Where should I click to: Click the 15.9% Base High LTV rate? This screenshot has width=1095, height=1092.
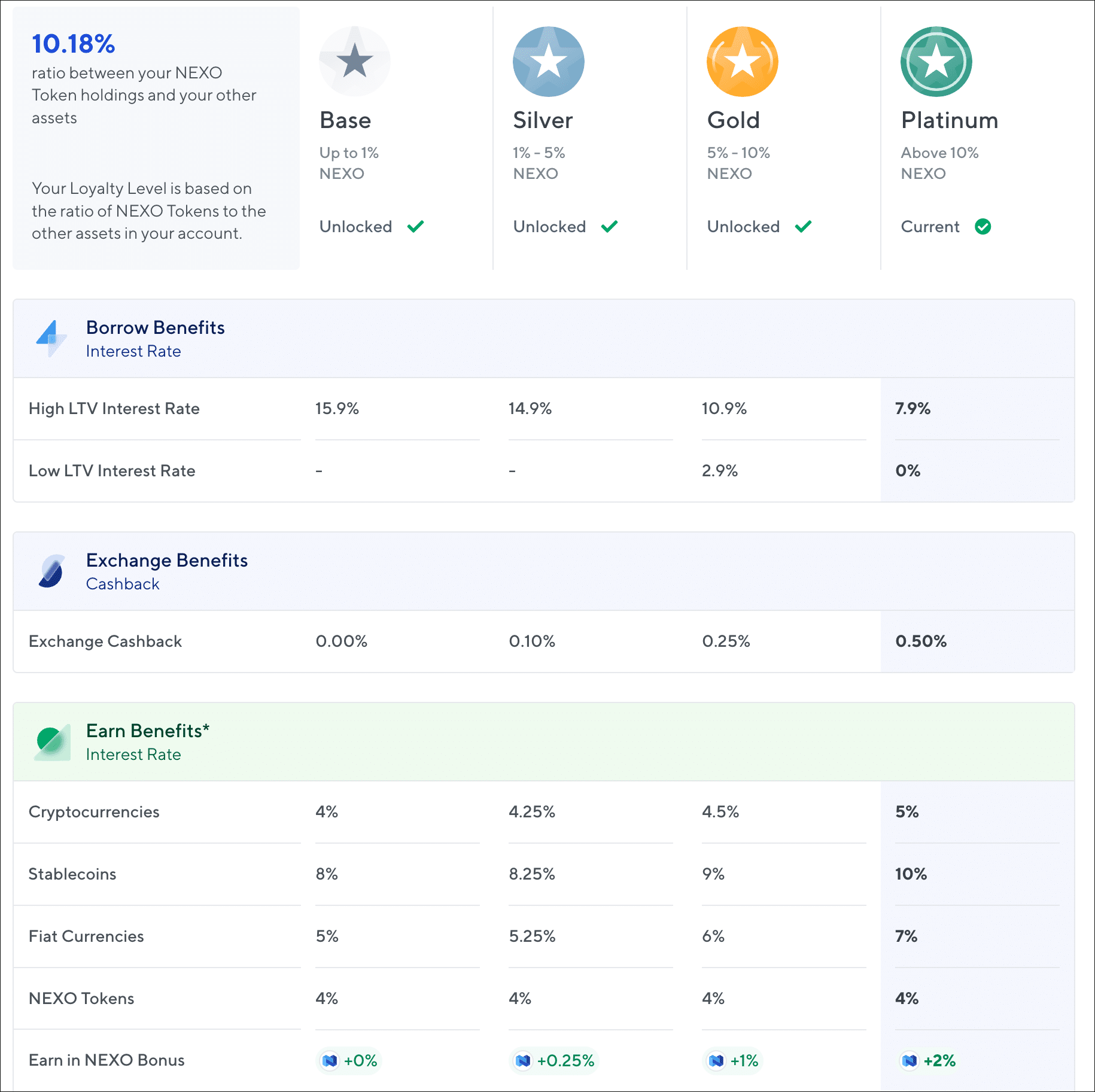coord(337,409)
